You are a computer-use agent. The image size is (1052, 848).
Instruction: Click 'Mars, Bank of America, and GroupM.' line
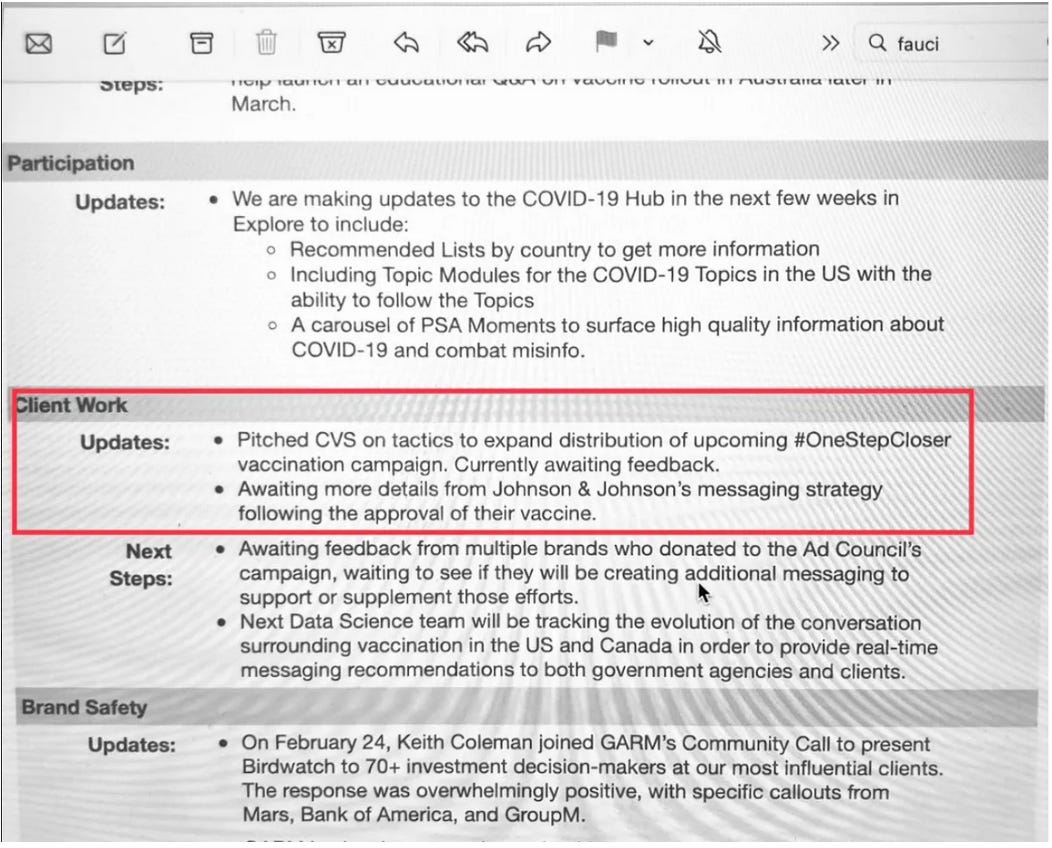414,814
